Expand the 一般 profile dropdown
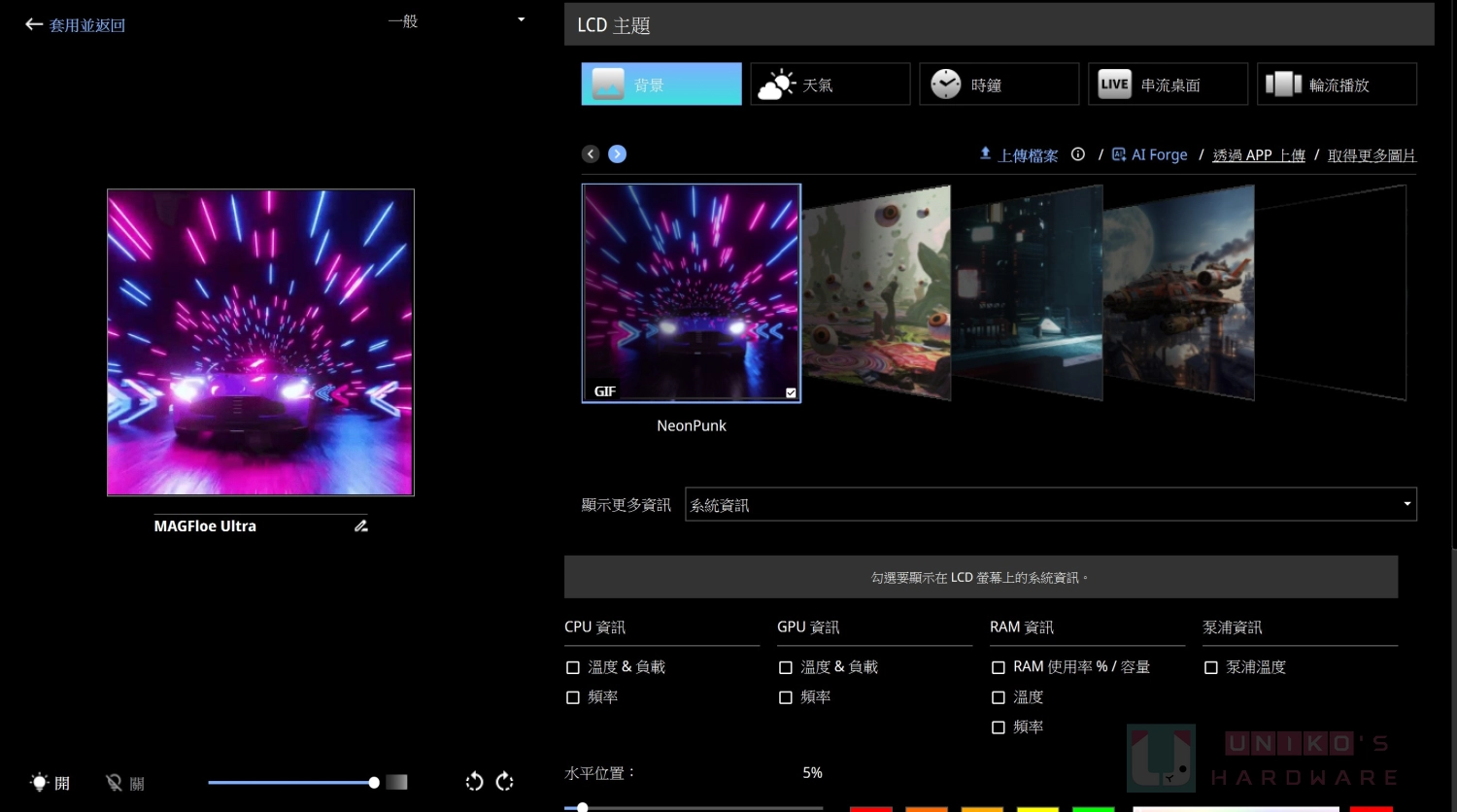 pyautogui.click(x=457, y=20)
